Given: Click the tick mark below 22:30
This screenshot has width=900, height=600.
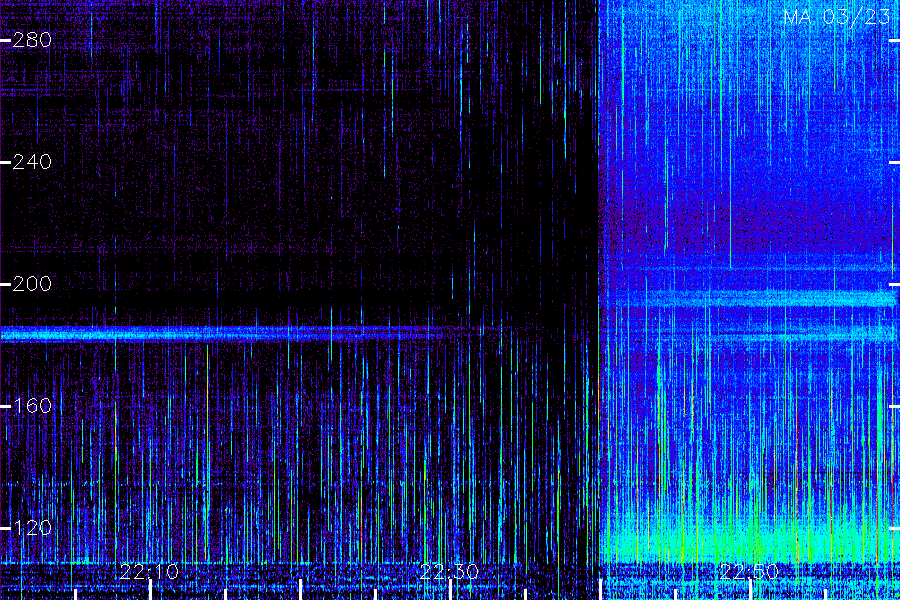Looking at the screenshot, I should click(x=451, y=590).
